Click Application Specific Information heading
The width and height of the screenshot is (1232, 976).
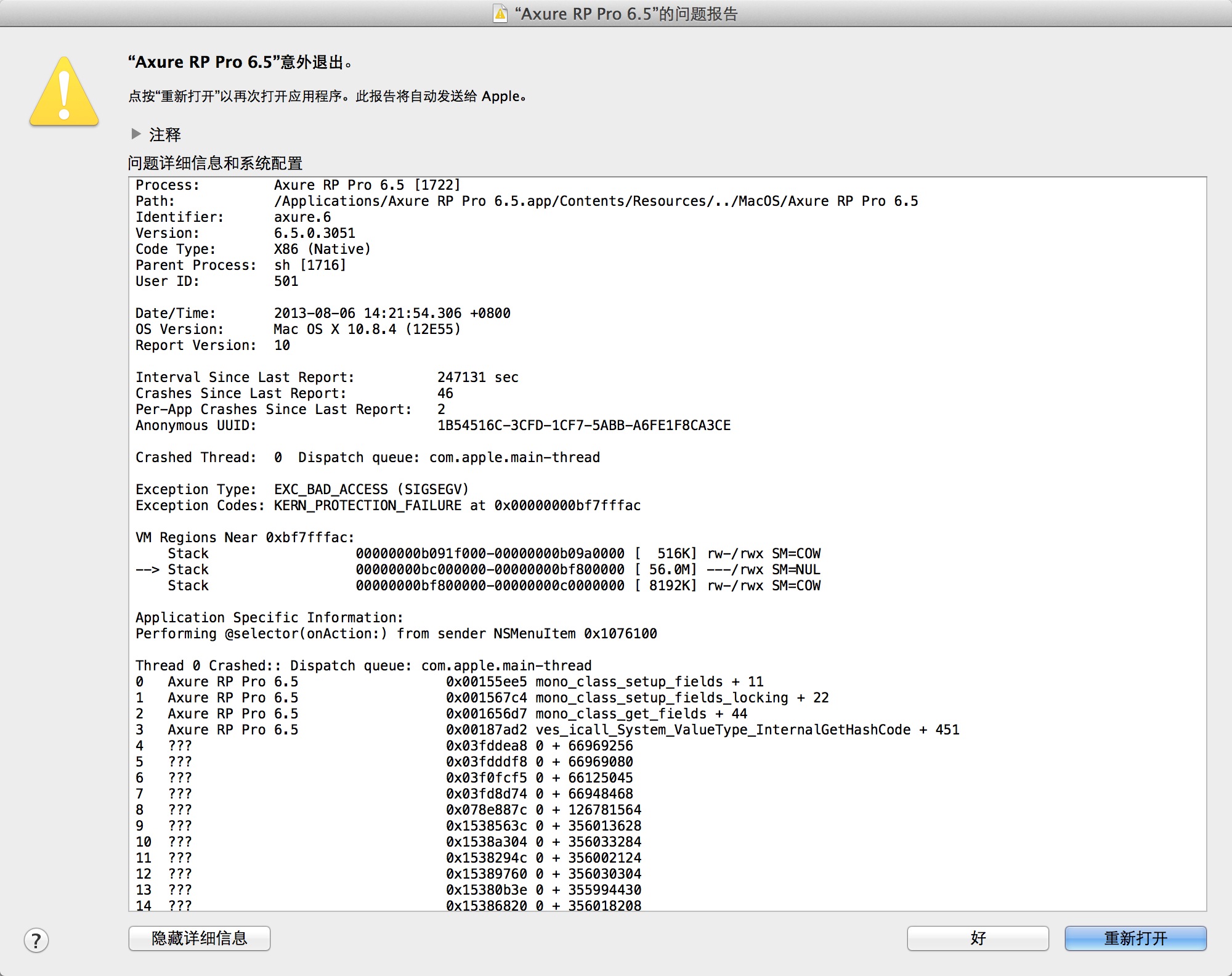pos(269,617)
